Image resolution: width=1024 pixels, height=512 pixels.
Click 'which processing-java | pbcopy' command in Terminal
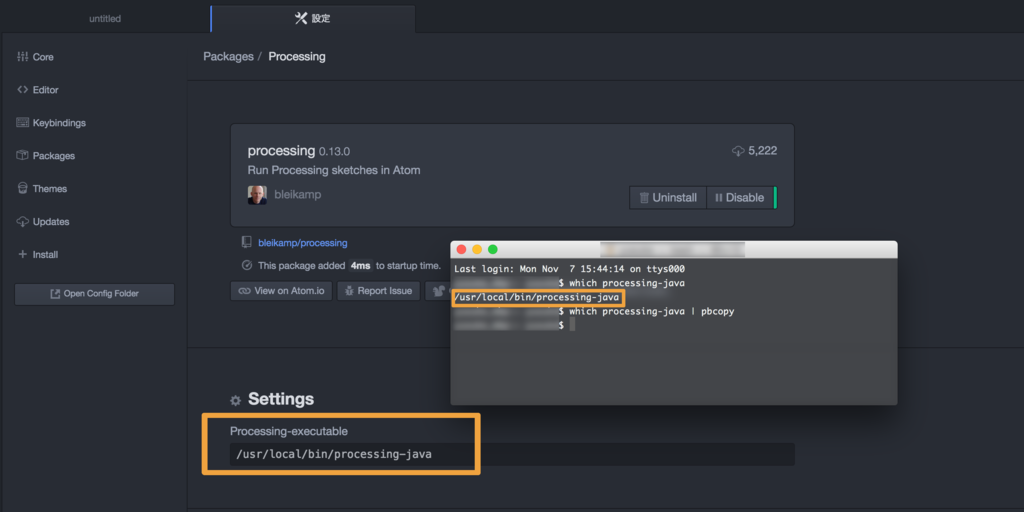click(652, 312)
